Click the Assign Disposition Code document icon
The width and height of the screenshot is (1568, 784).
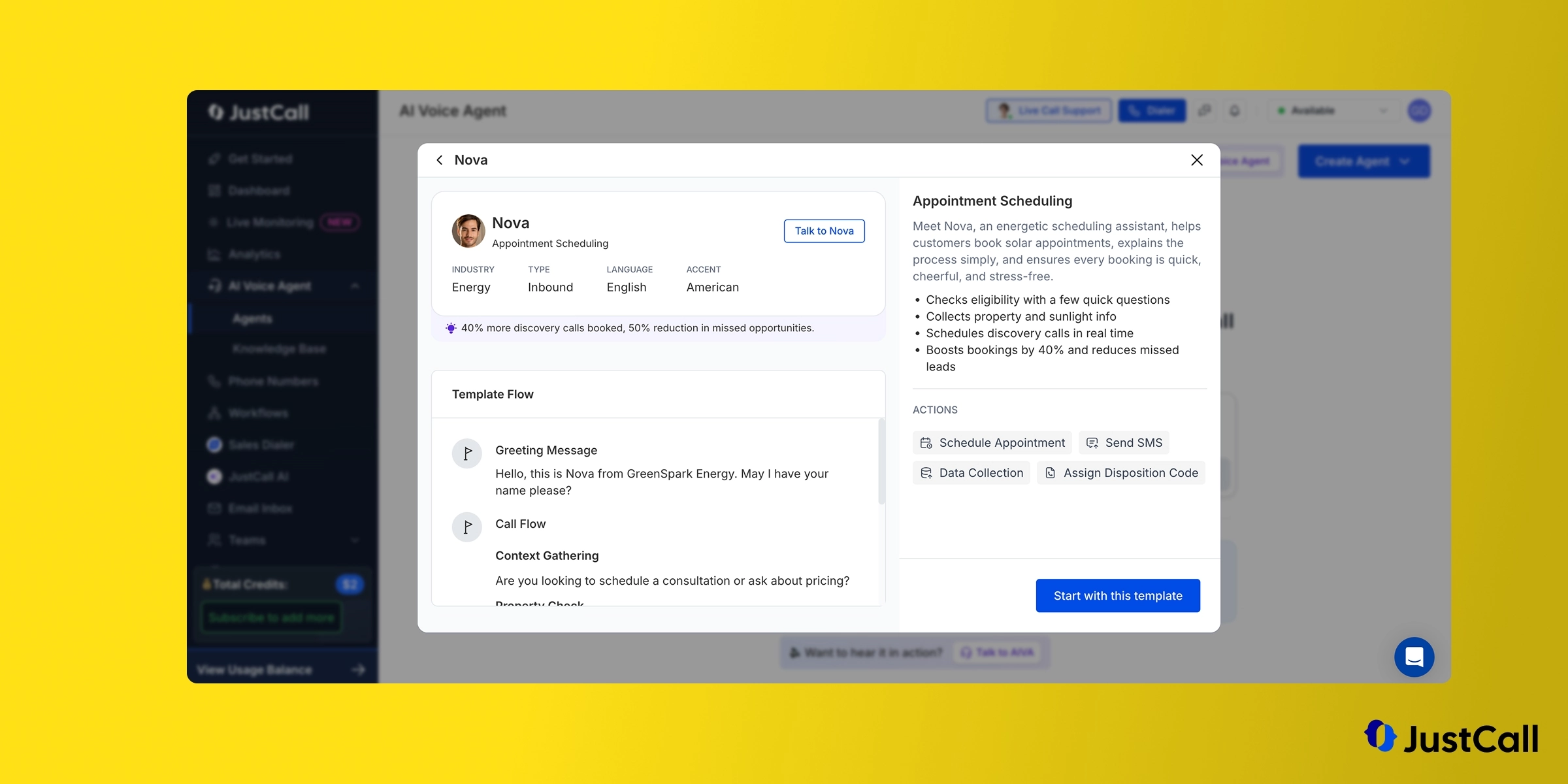point(1051,473)
